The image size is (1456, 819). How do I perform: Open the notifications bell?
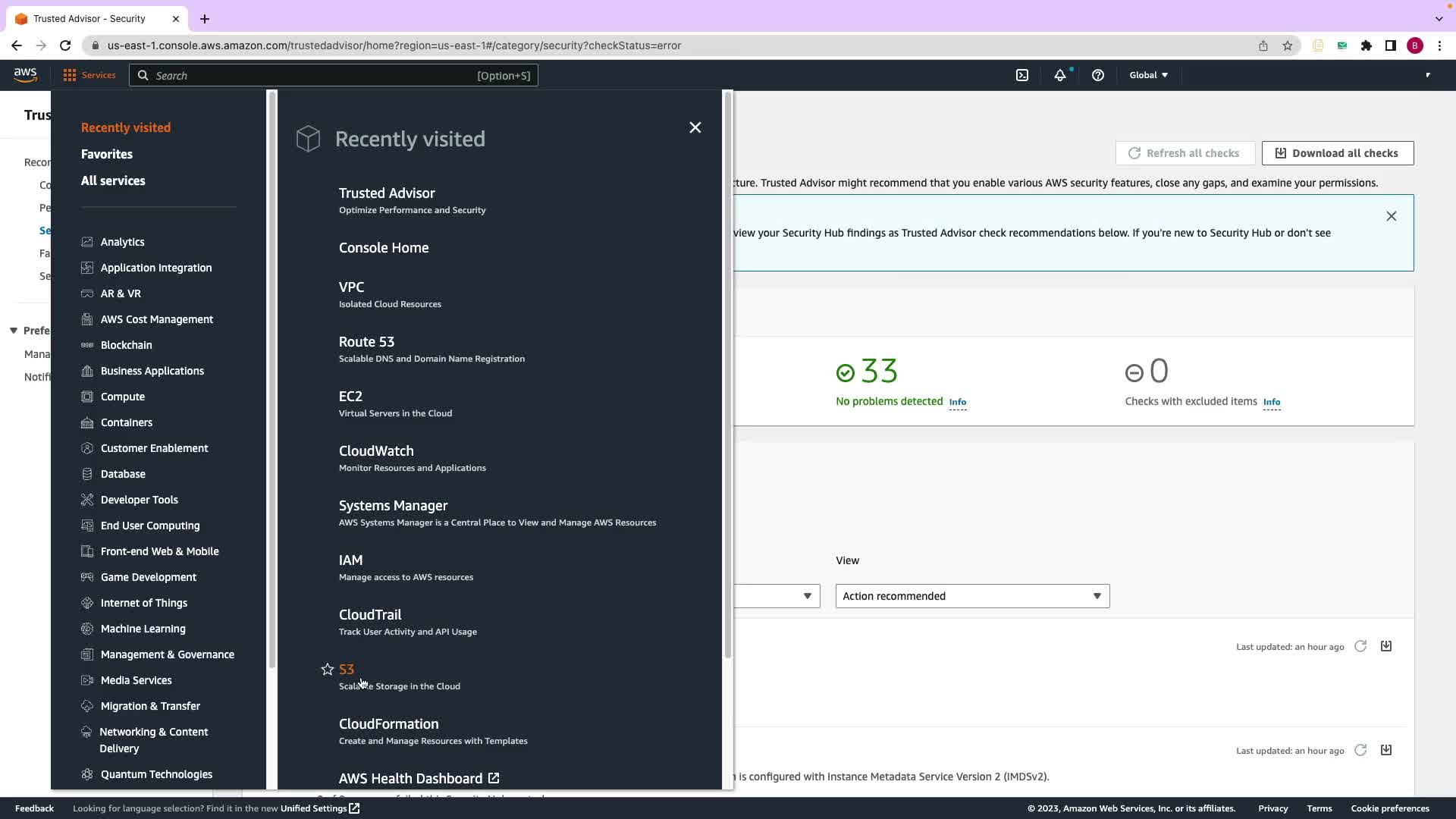click(x=1059, y=75)
